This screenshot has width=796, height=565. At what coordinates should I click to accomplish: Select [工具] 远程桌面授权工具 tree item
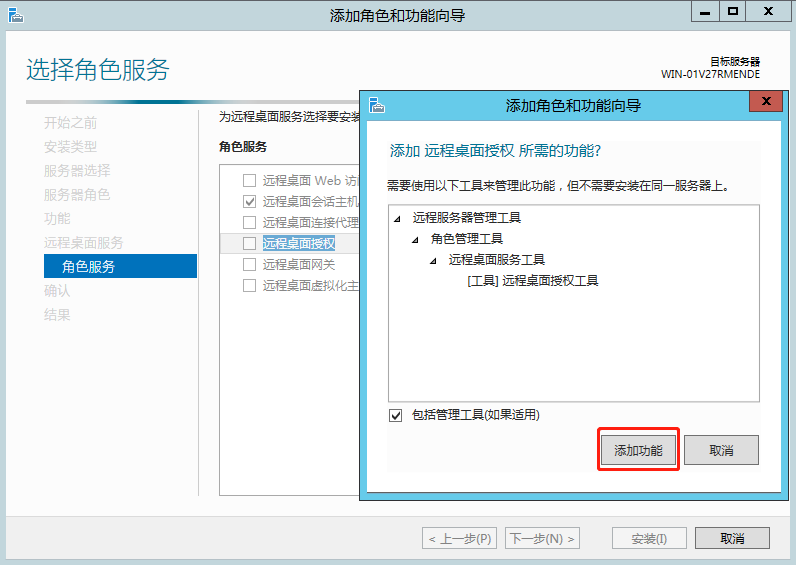click(x=532, y=281)
